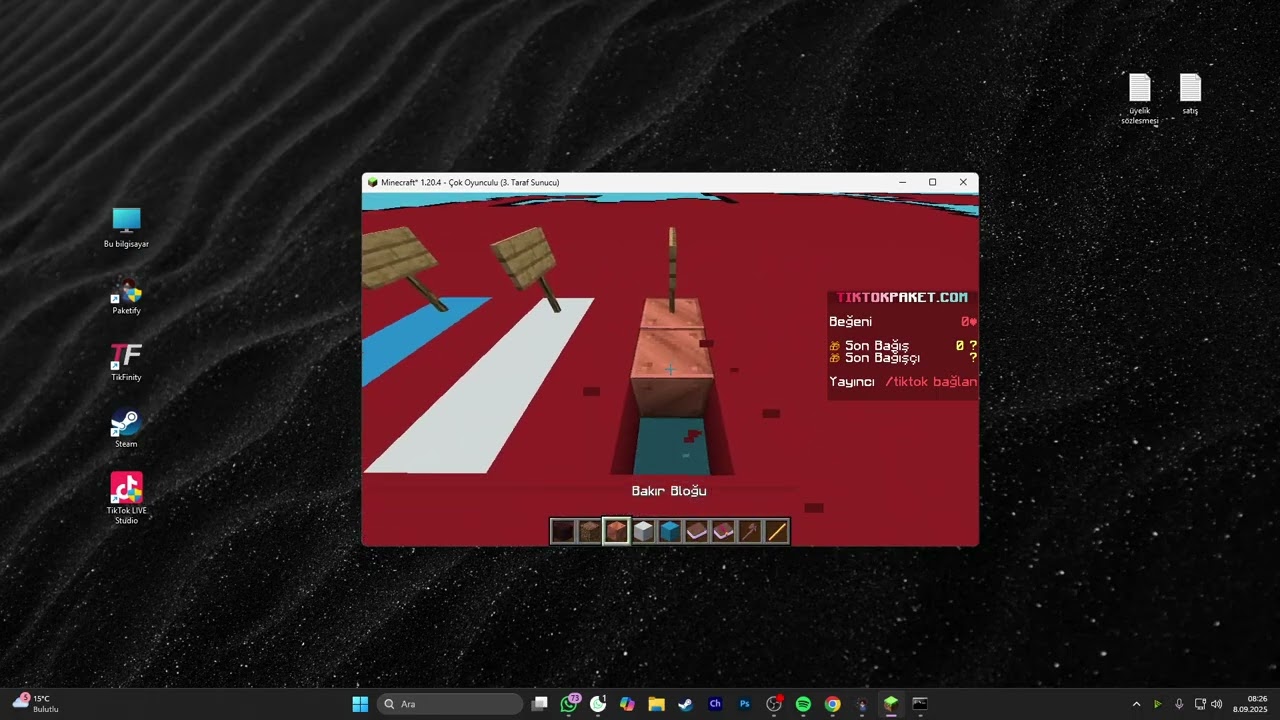Open File Explorer from the taskbar
1280x720 pixels.
pos(656,704)
